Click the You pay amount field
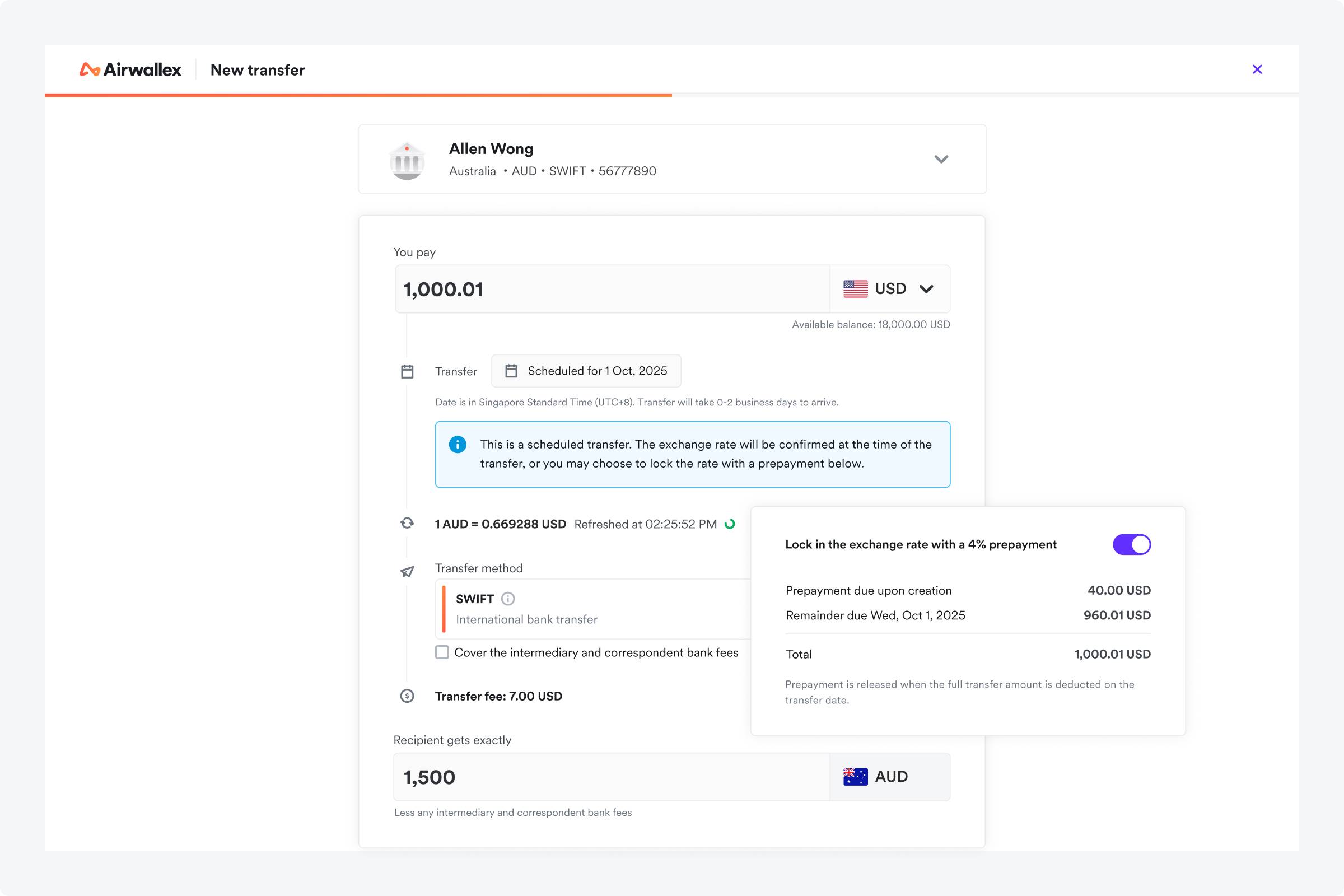This screenshot has width=1344, height=896. [612, 289]
